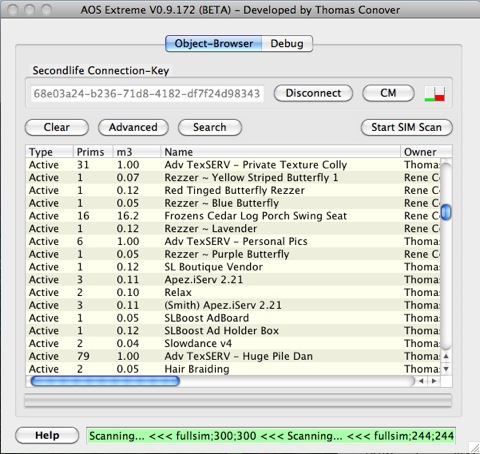Sort by m3 column header
The image size is (480, 454).
coord(137,152)
